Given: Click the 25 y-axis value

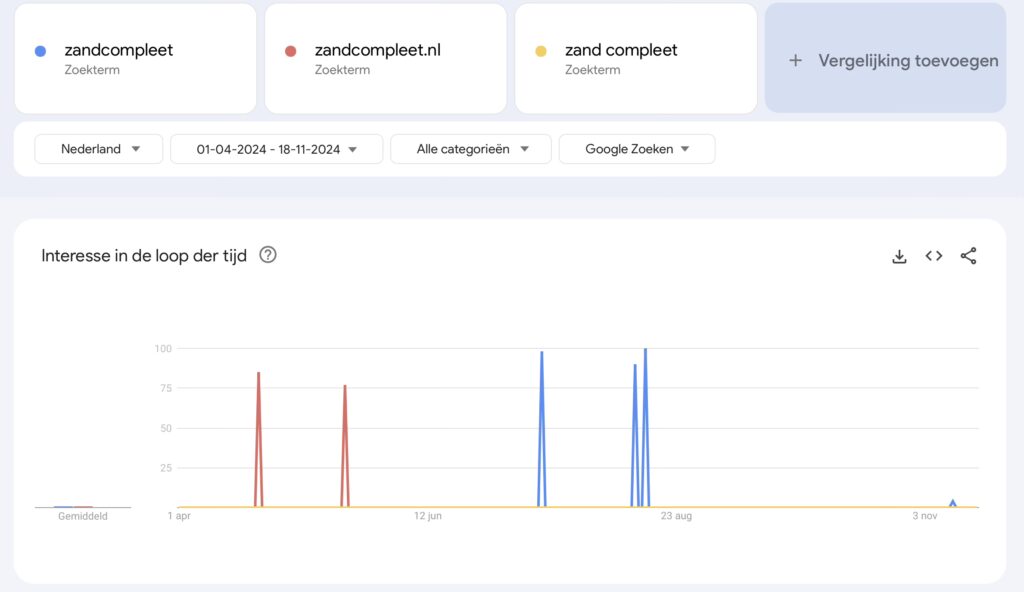Looking at the screenshot, I should 166,468.
